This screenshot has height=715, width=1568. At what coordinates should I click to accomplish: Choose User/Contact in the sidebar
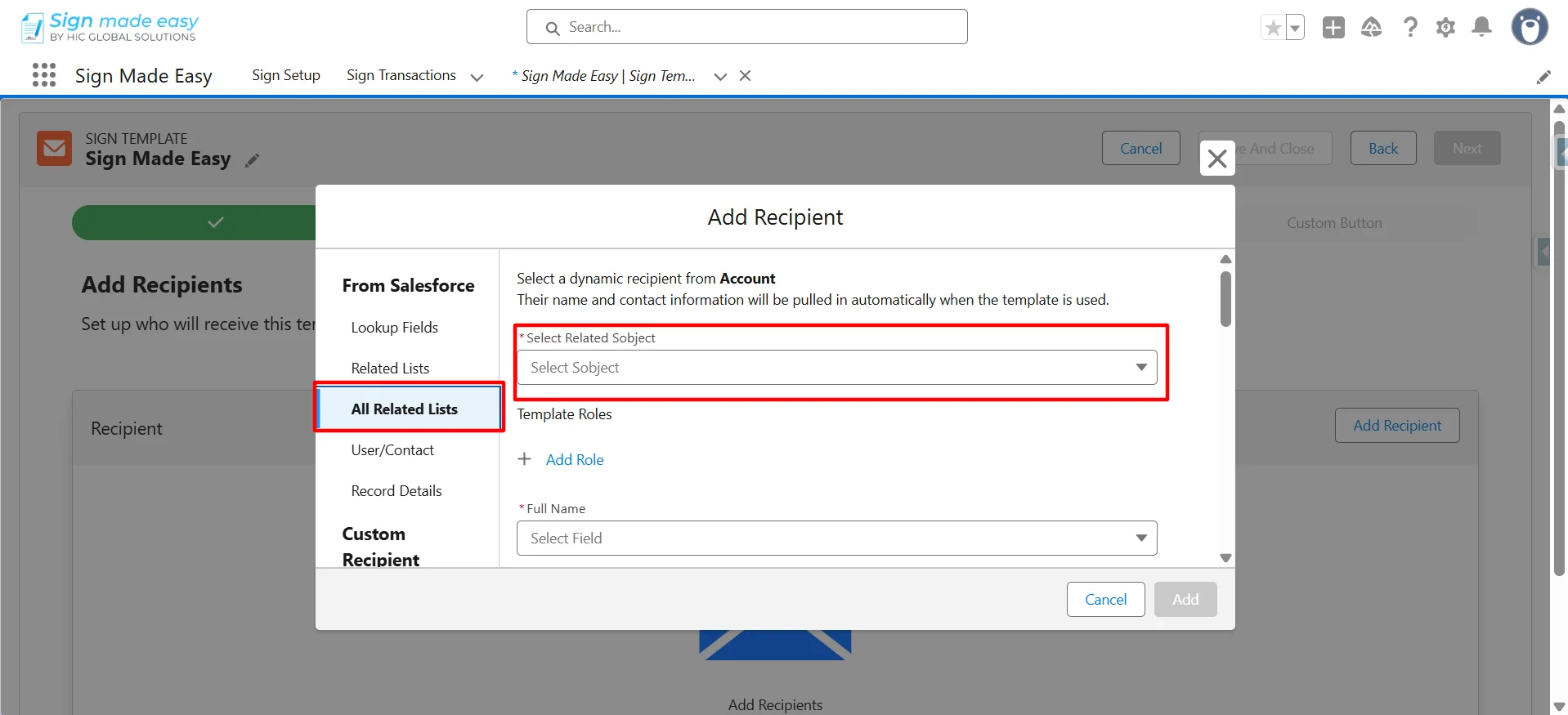tap(392, 450)
